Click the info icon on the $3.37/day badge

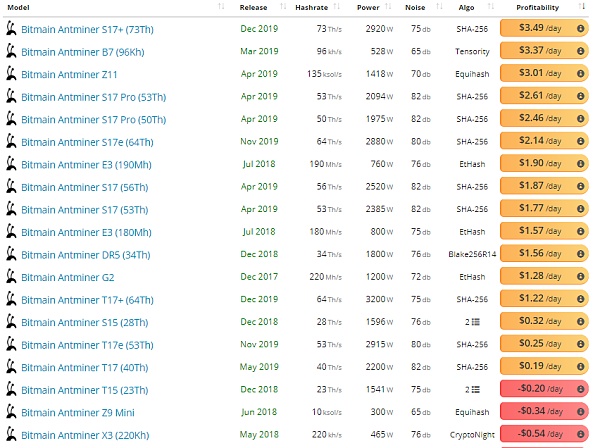(x=580, y=51)
